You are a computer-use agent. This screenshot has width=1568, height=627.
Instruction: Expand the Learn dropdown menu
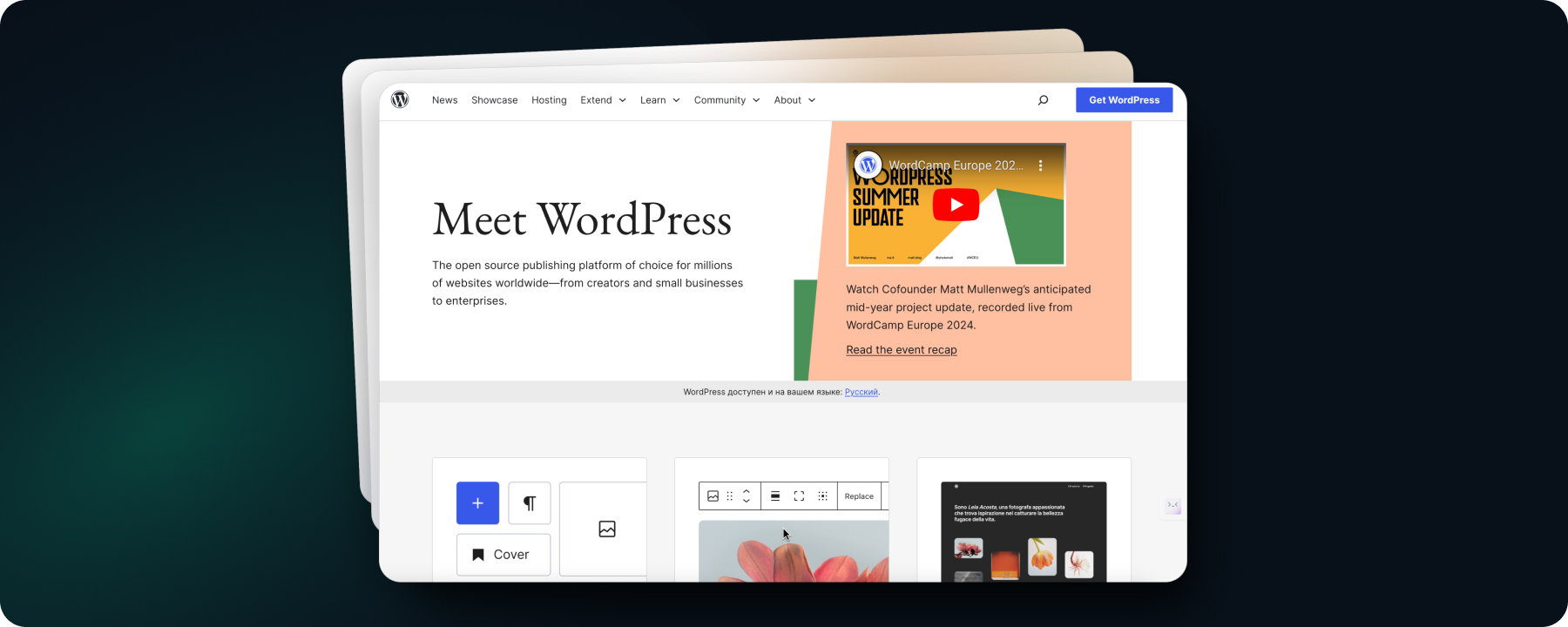tap(659, 100)
